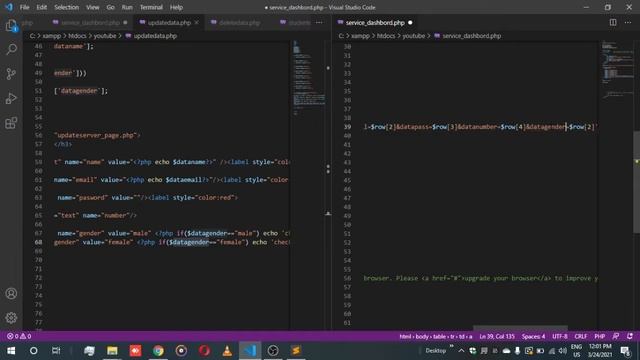
Task: Open Sublime Text from taskbar
Action: coord(296,351)
